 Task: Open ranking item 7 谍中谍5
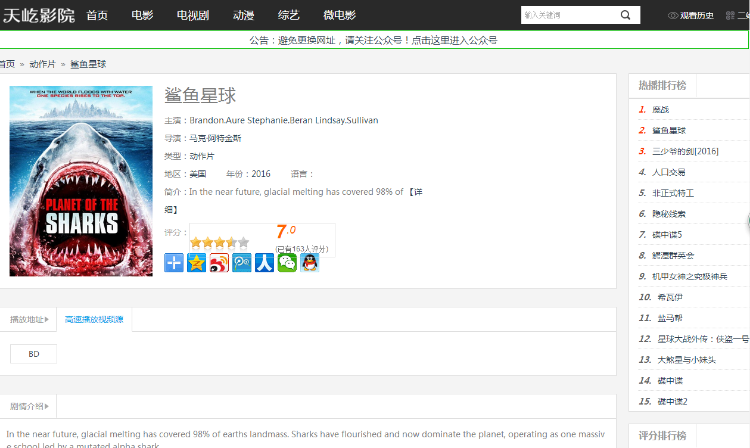click(x=667, y=235)
